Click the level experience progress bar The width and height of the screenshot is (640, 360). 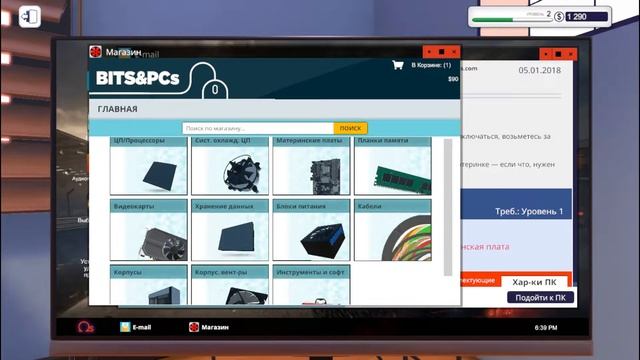point(512,19)
